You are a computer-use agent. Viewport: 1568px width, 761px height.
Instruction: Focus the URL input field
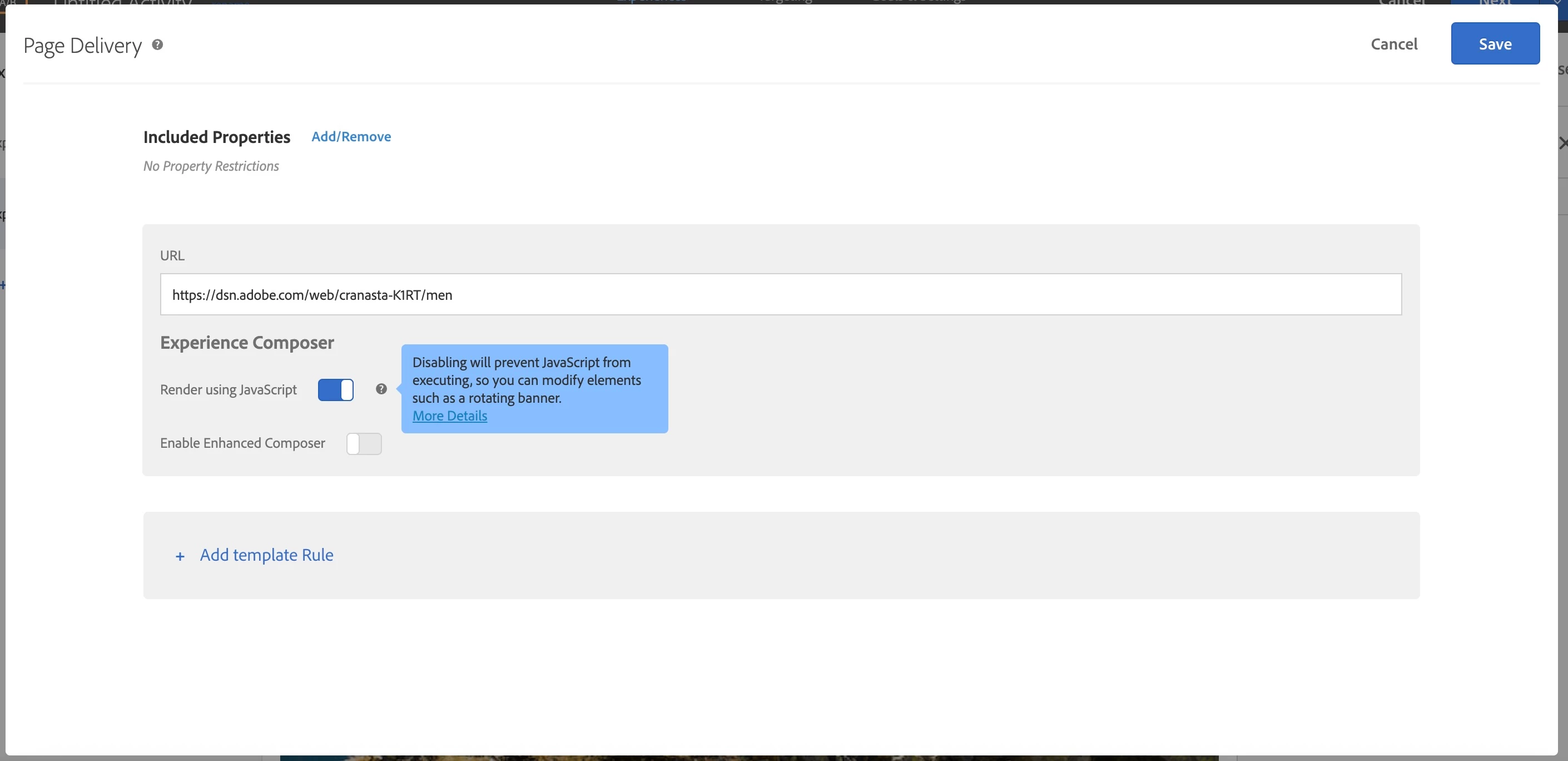point(780,295)
